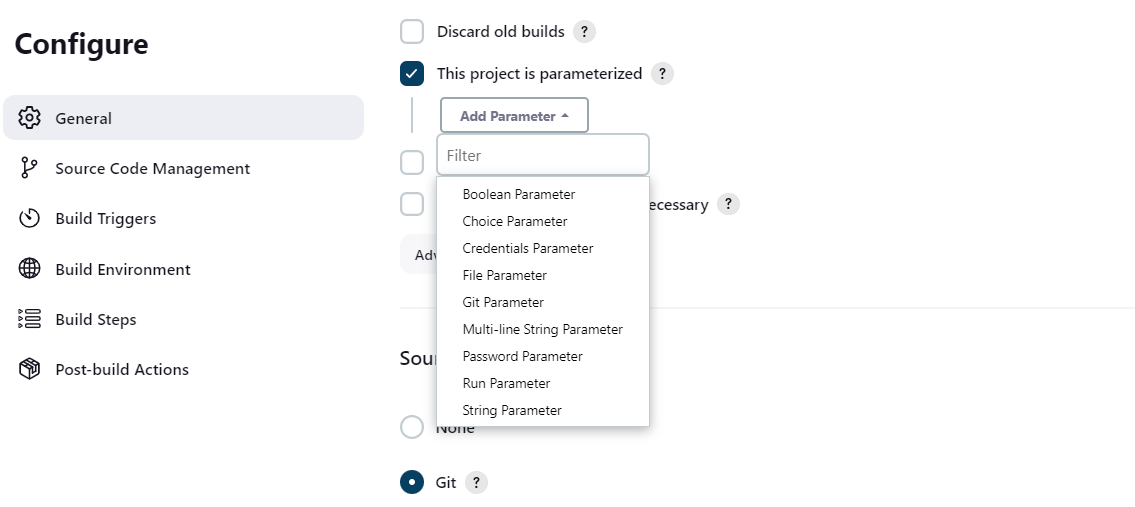Viewport: 1135px width, 507px height.
Task: Select Boolean Parameter menu entry
Action: click(519, 194)
